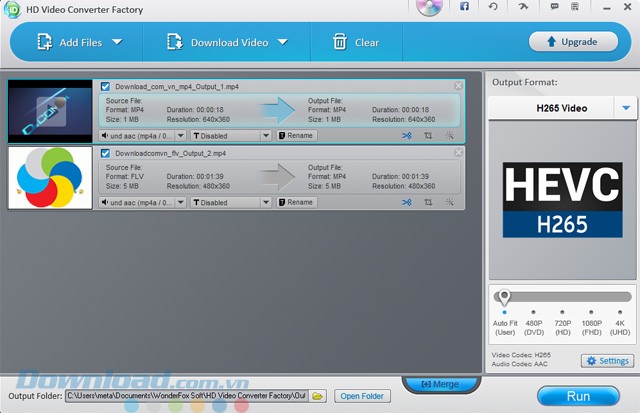The image size is (640, 413).
Task: Open the subtitle Disabled dropdown of second video
Action: tap(230, 202)
